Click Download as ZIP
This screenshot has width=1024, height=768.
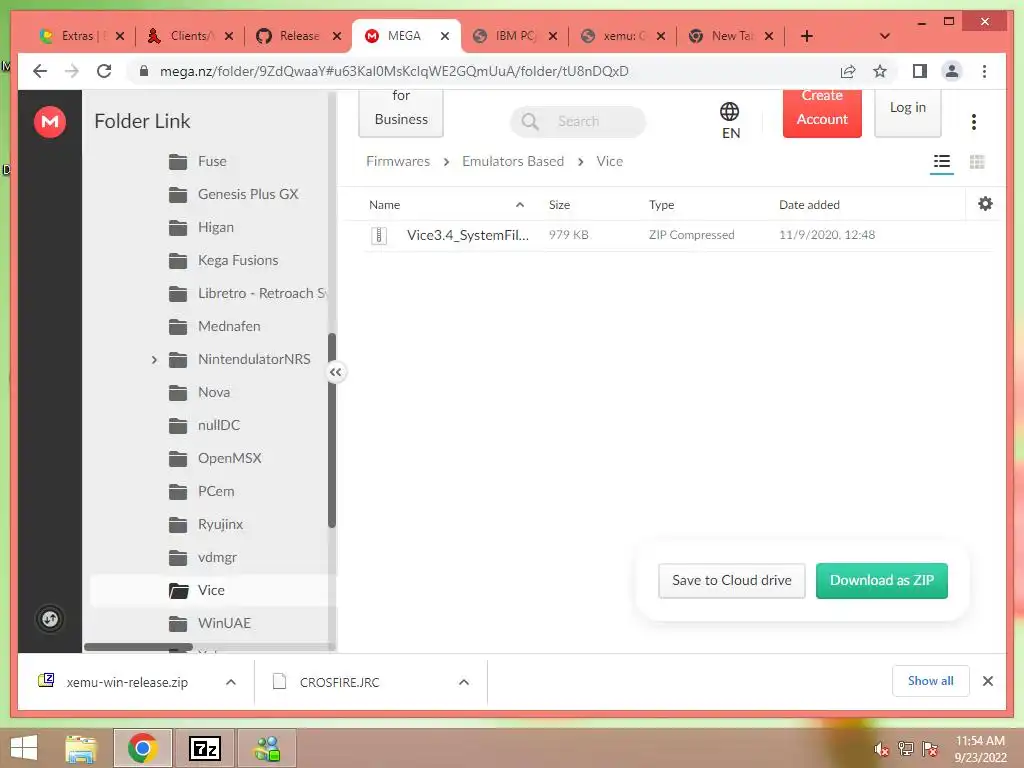click(x=882, y=581)
